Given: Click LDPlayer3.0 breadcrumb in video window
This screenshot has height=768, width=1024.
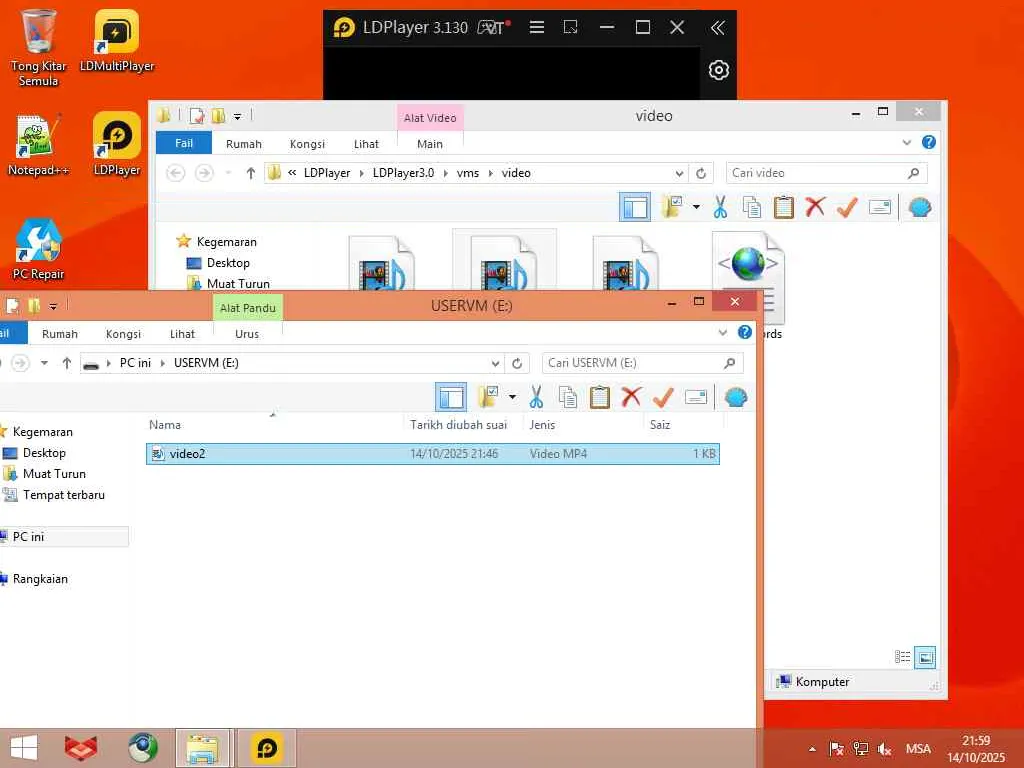Looking at the screenshot, I should 403,173.
